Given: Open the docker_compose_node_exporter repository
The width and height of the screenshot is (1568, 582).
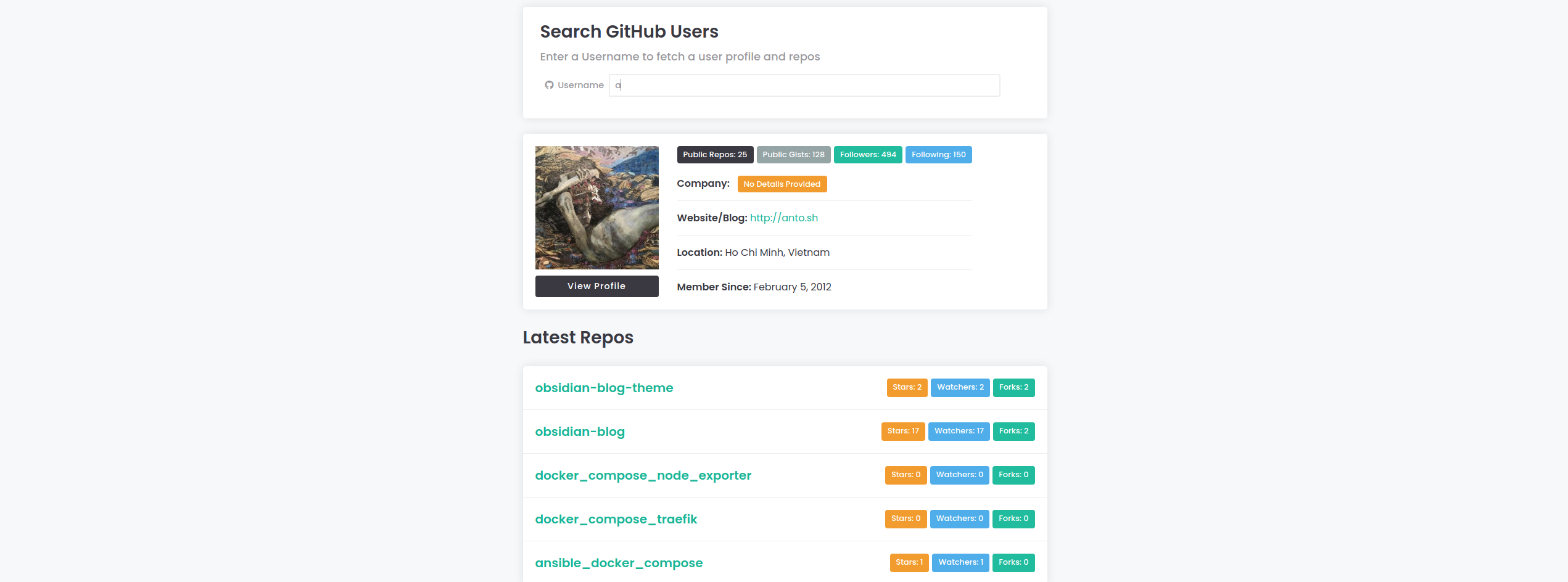Looking at the screenshot, I should coord(643,475).
